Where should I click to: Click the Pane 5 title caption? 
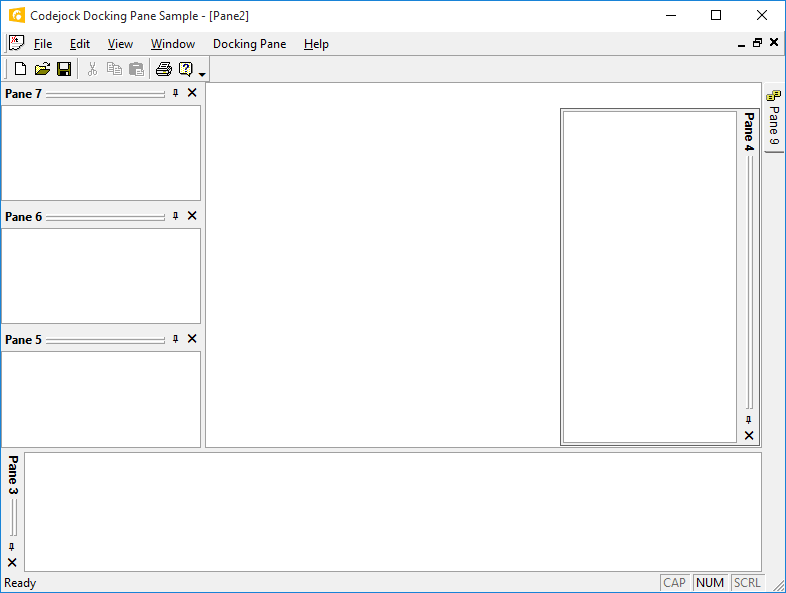point(23,339)
